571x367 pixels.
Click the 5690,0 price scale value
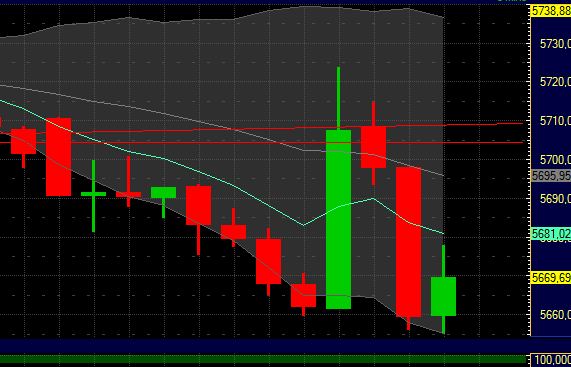tap(555, 199)
